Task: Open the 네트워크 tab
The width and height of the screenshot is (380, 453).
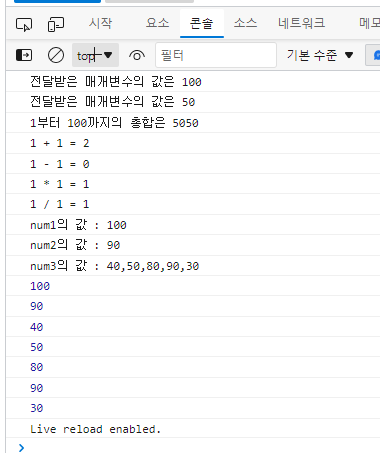Action: (301, 23)
